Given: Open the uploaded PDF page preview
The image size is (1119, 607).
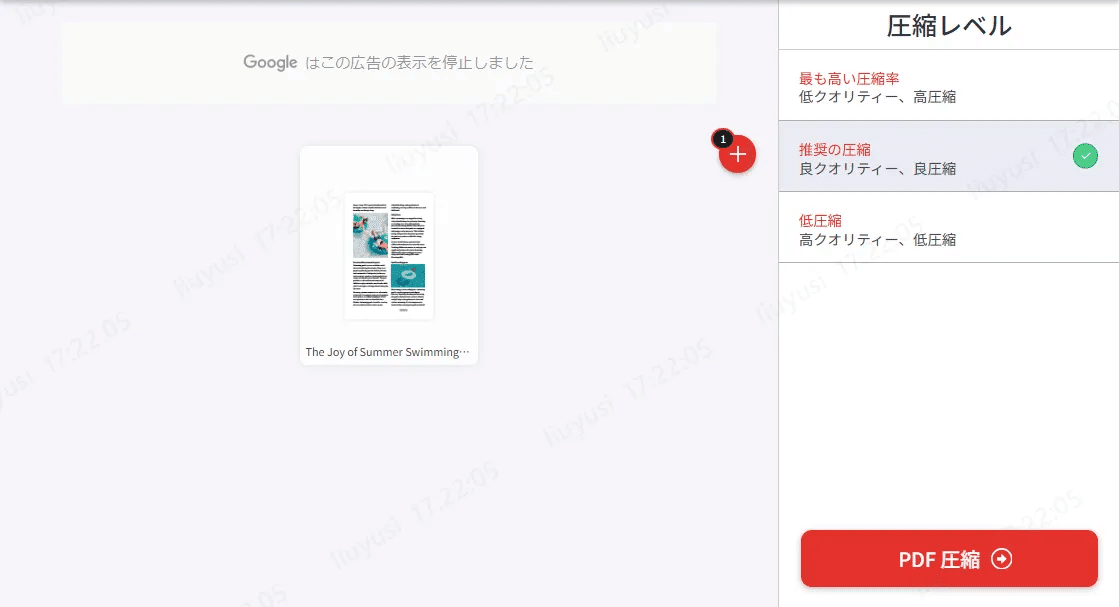Looking at the screenshot, I should (389, 256).
